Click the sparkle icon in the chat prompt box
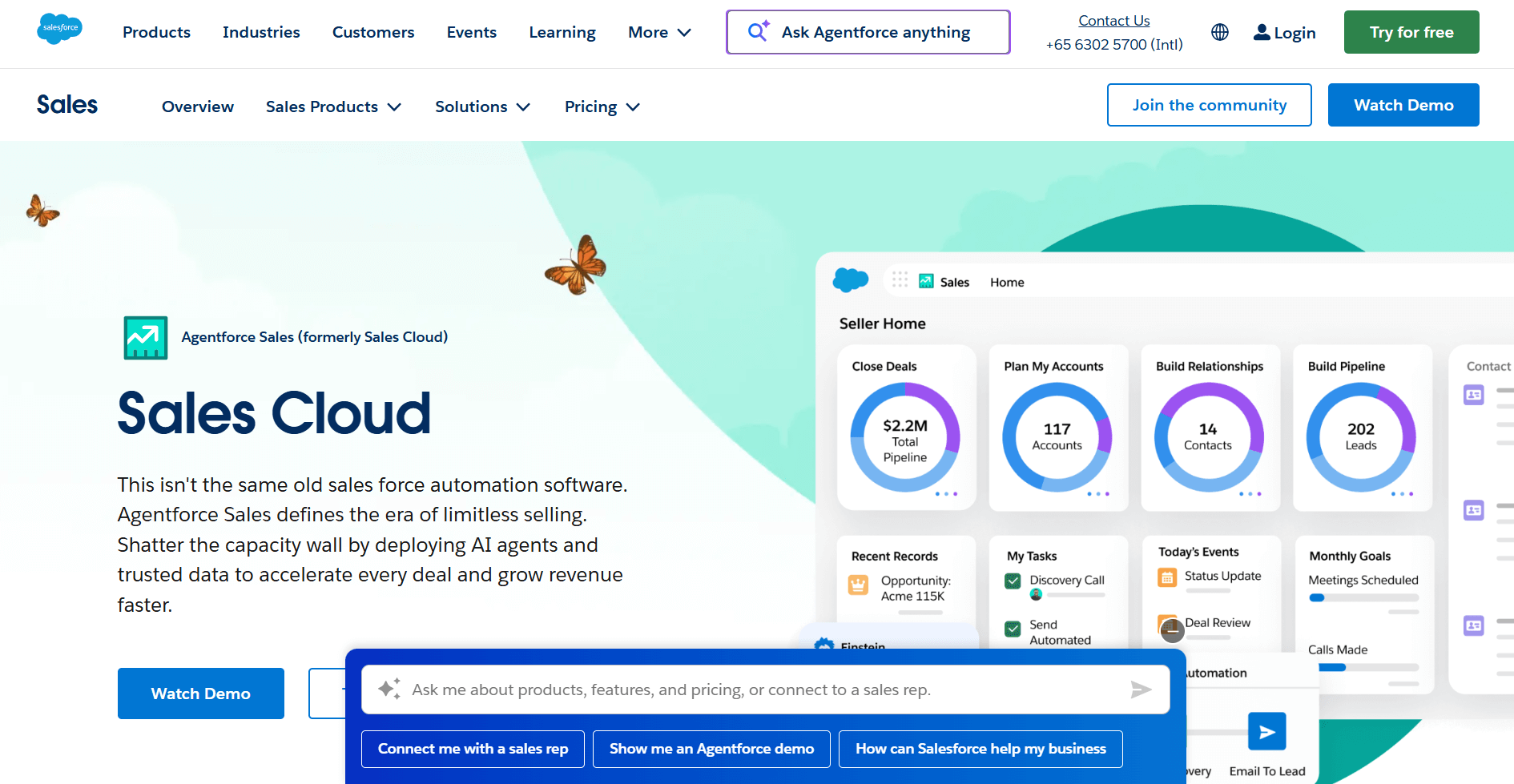 pyautogui.click(x=389, y=689)
